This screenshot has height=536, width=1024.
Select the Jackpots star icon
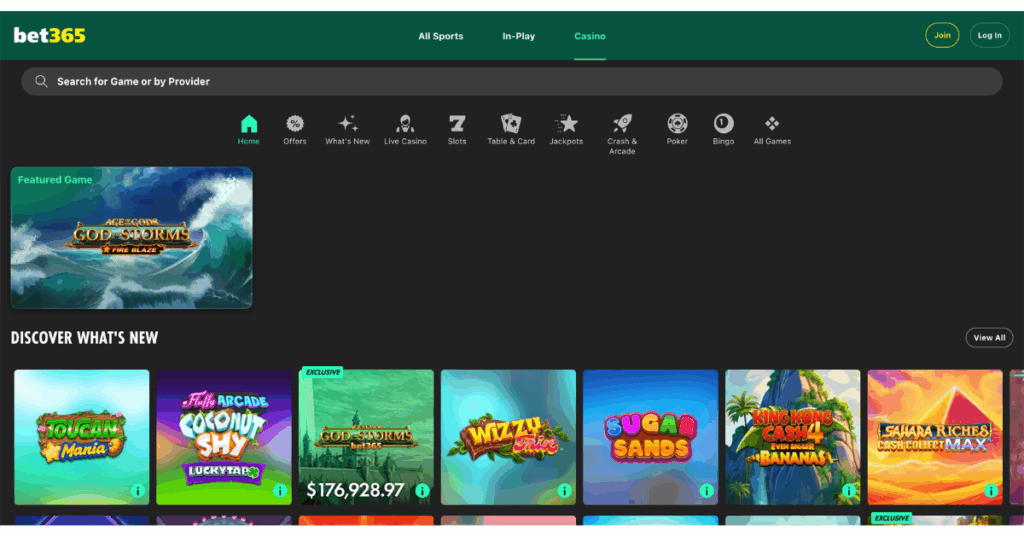566,123
